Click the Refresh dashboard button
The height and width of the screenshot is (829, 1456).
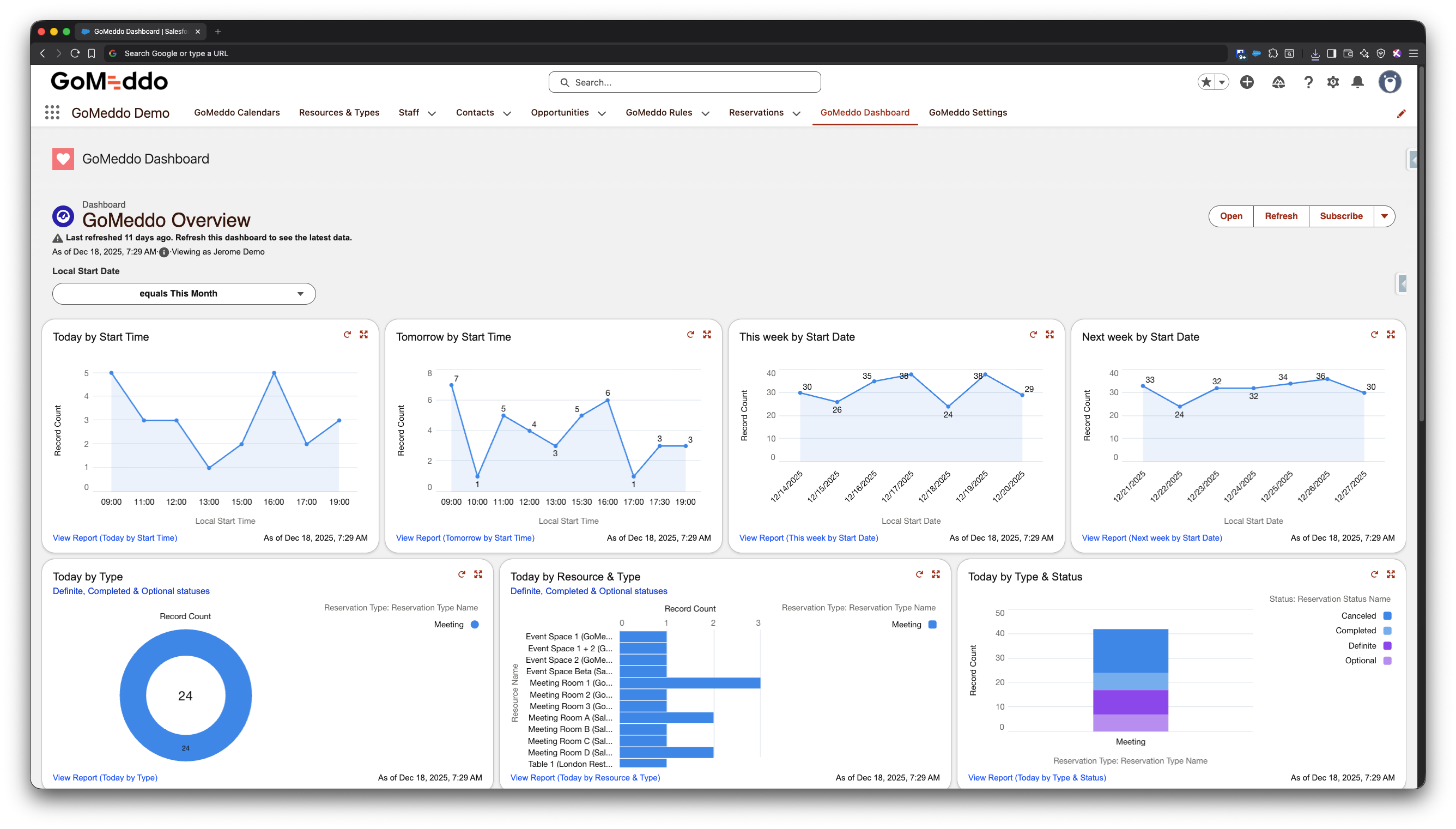pos(1280,216)
